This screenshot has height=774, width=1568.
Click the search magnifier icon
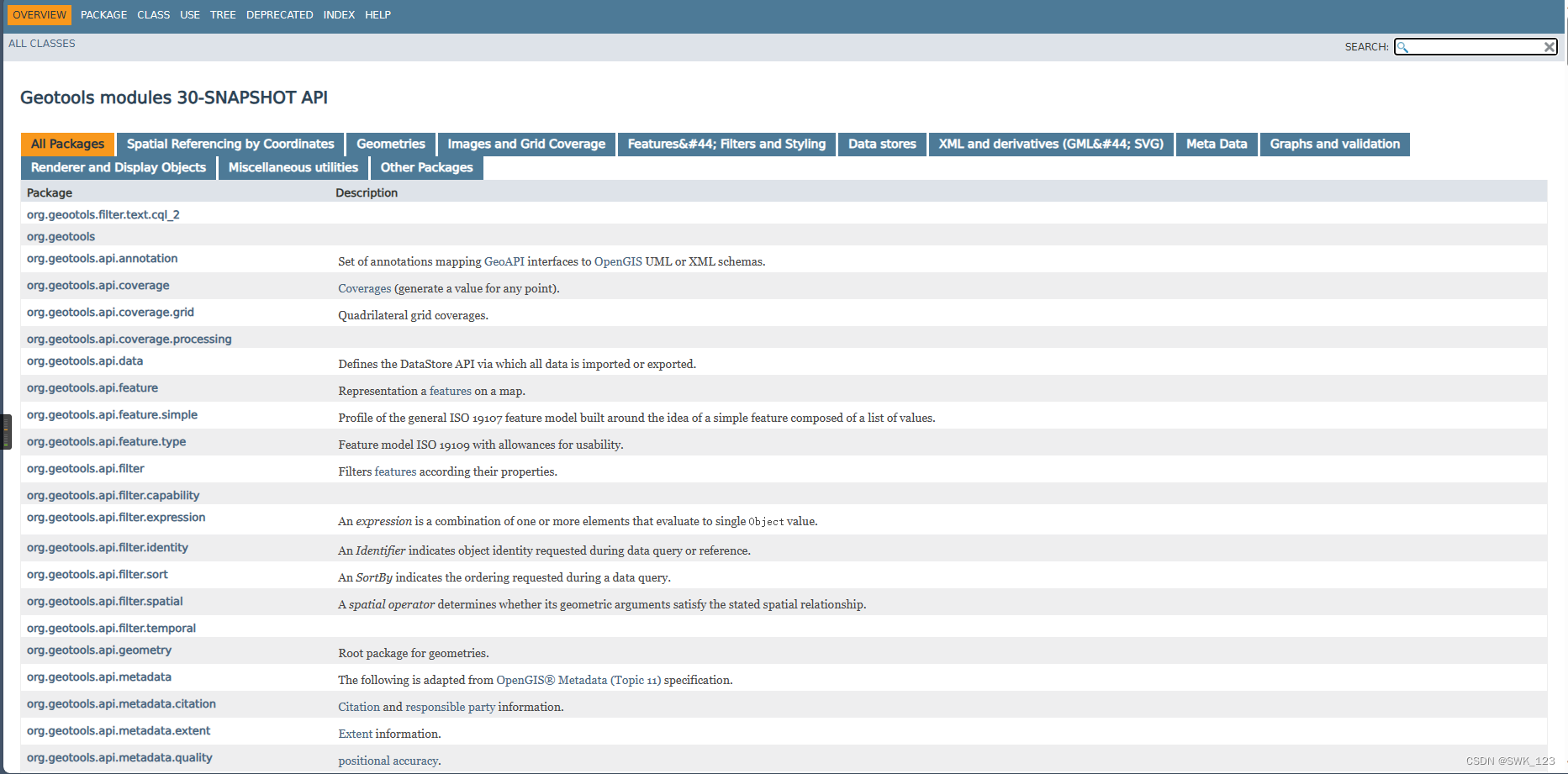tap(1402, 47)
